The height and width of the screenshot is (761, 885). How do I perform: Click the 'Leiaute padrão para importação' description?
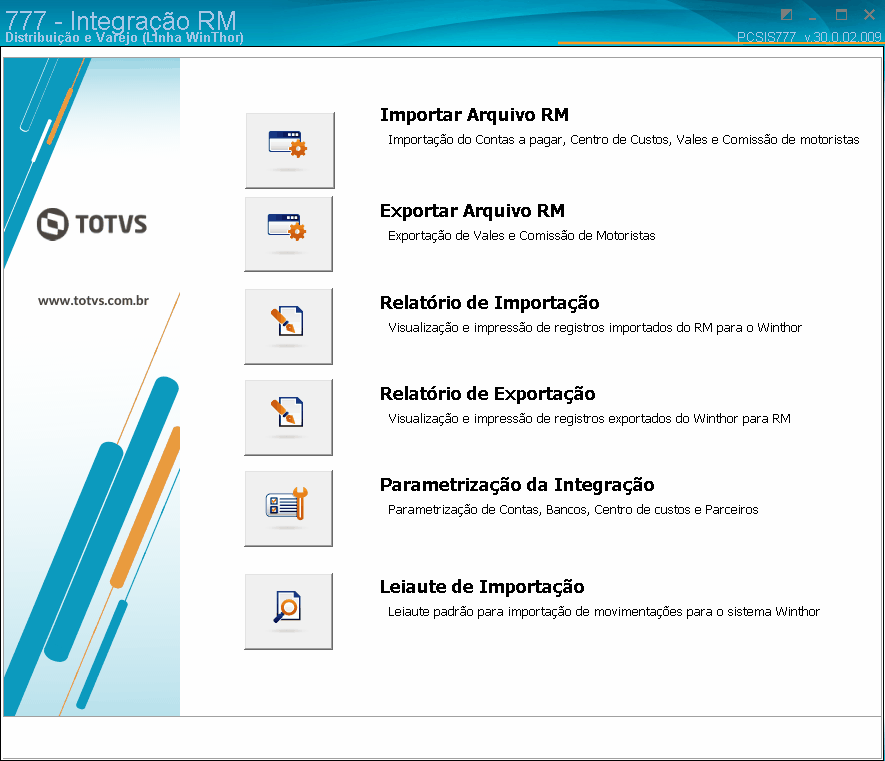point(603,611)
